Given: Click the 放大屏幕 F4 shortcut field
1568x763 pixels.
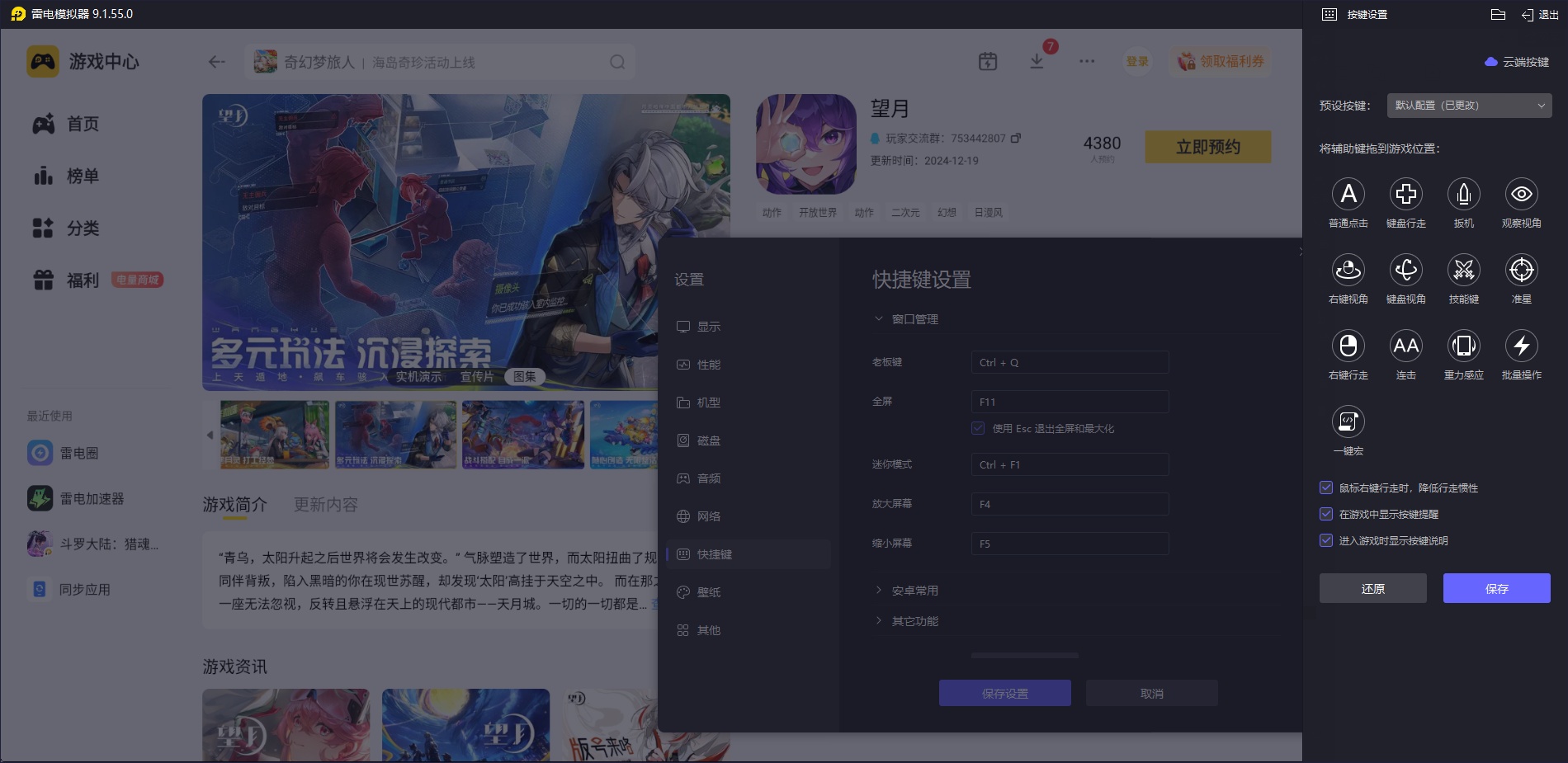Looking at the screenshot, I should (x=1070, y=504).
